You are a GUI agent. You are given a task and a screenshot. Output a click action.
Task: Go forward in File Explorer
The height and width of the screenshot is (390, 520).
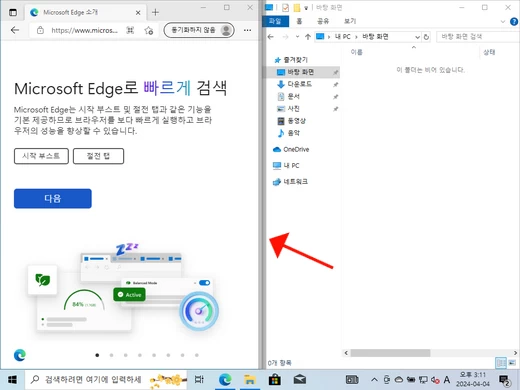coord(285,37)
